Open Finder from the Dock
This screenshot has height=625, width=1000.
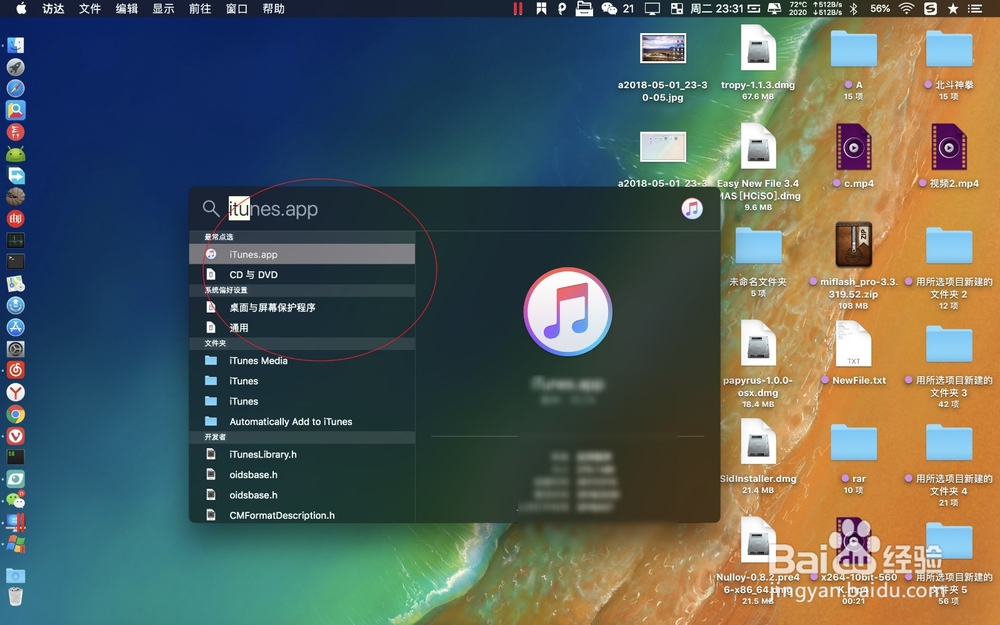pos(16,45)
